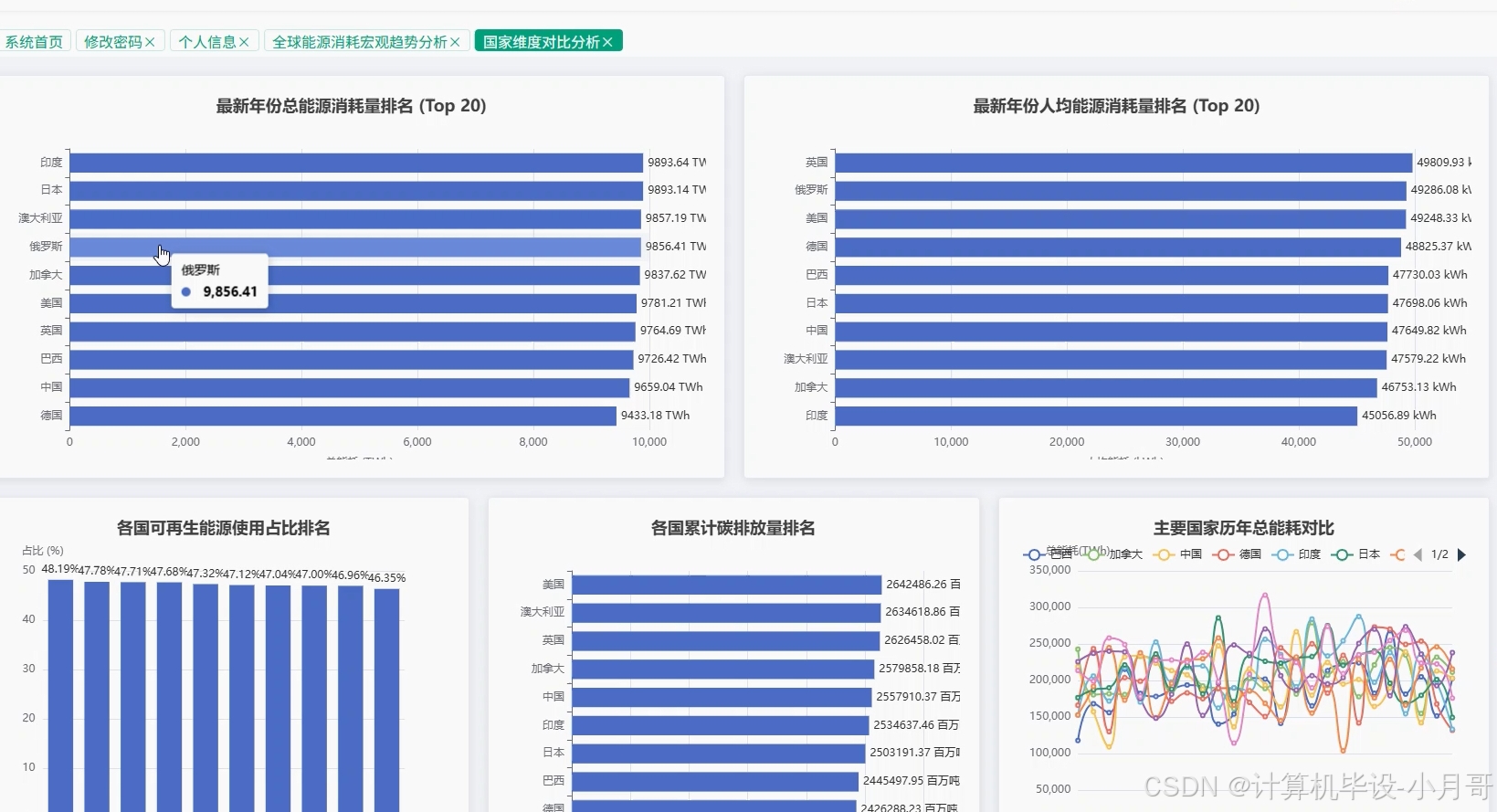Image resolution: width=1497 pixels, height=812 pixels.
Task: Click the 48.19% bar in renewable share chart
Action: 60,696
